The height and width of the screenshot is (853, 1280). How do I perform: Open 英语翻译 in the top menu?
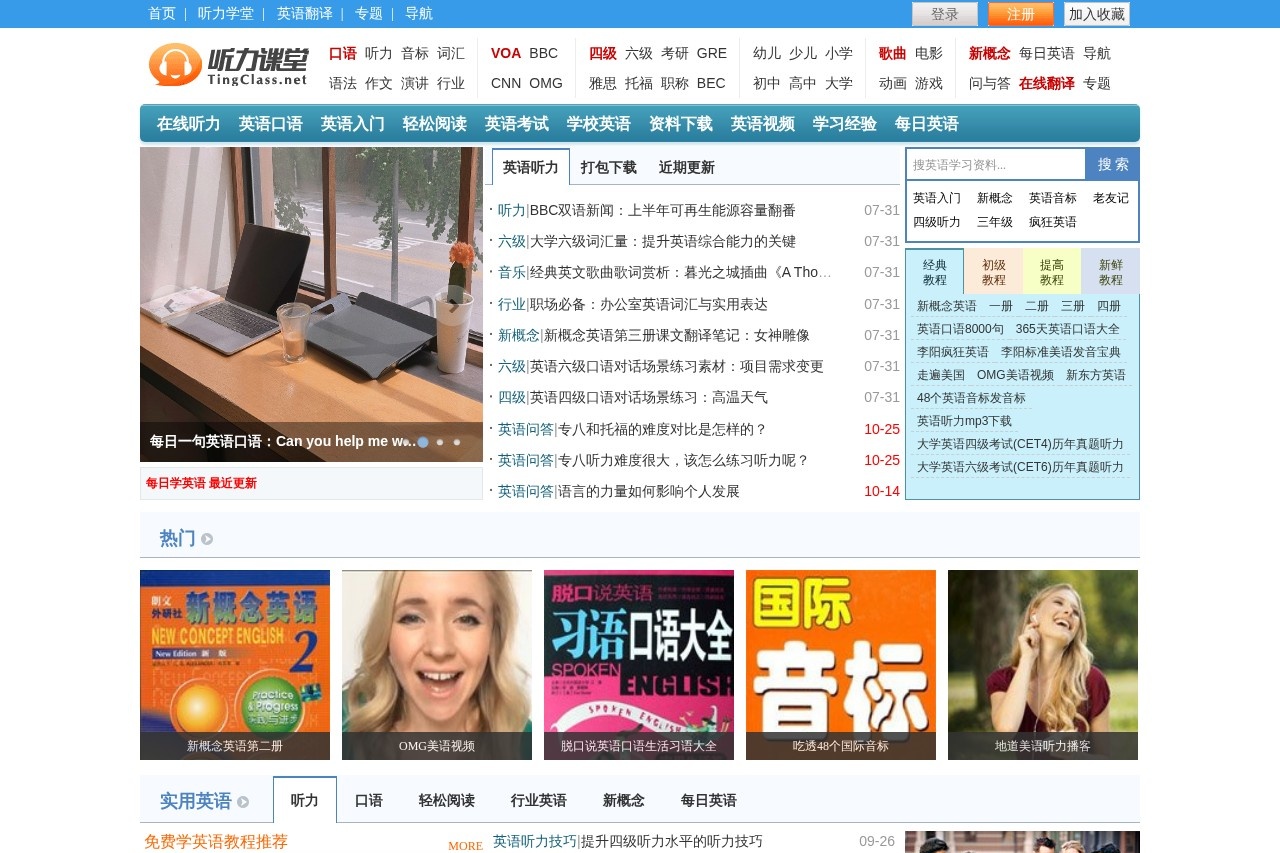click(306, 14)
